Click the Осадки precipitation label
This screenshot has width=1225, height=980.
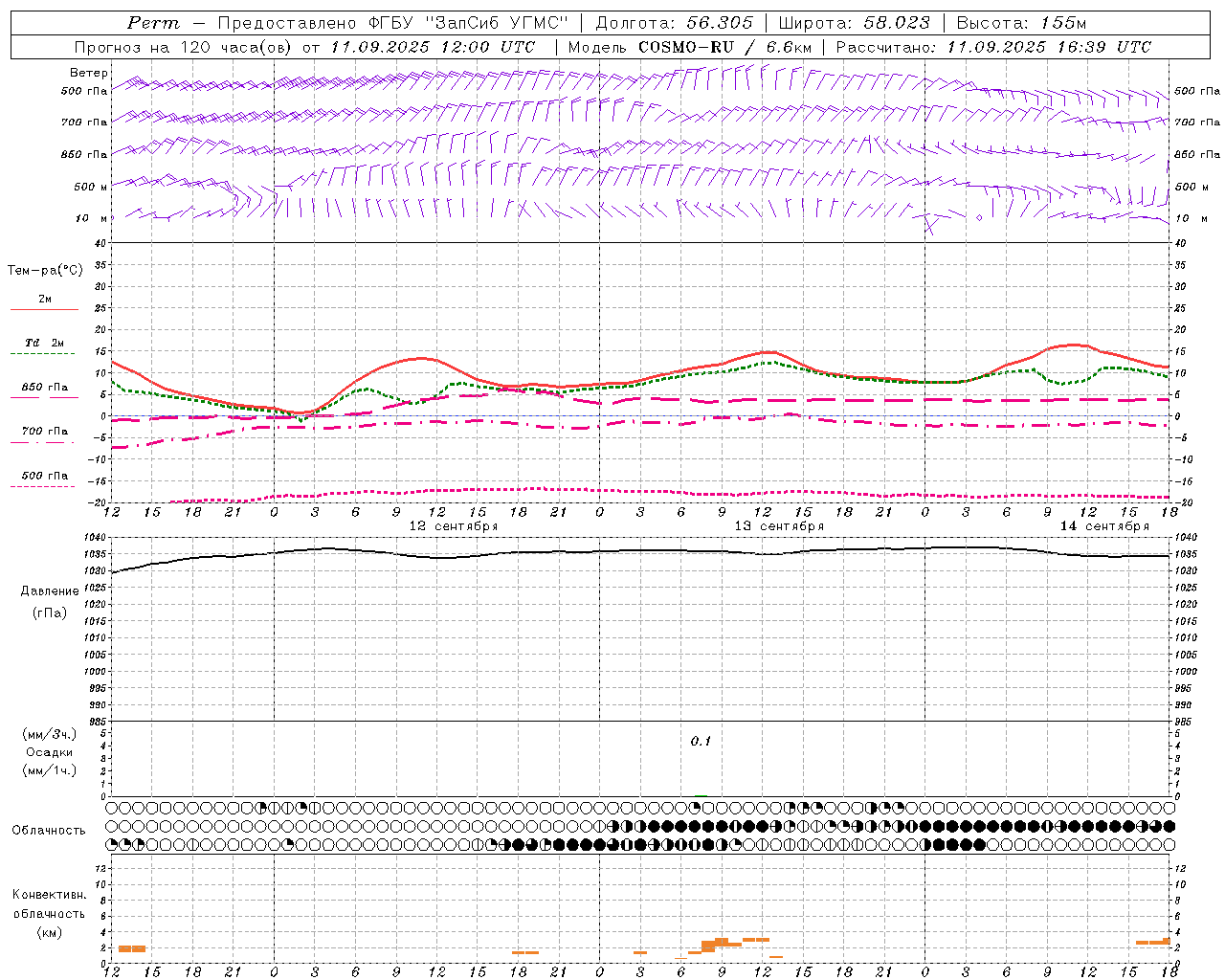(x=50, y=752)
